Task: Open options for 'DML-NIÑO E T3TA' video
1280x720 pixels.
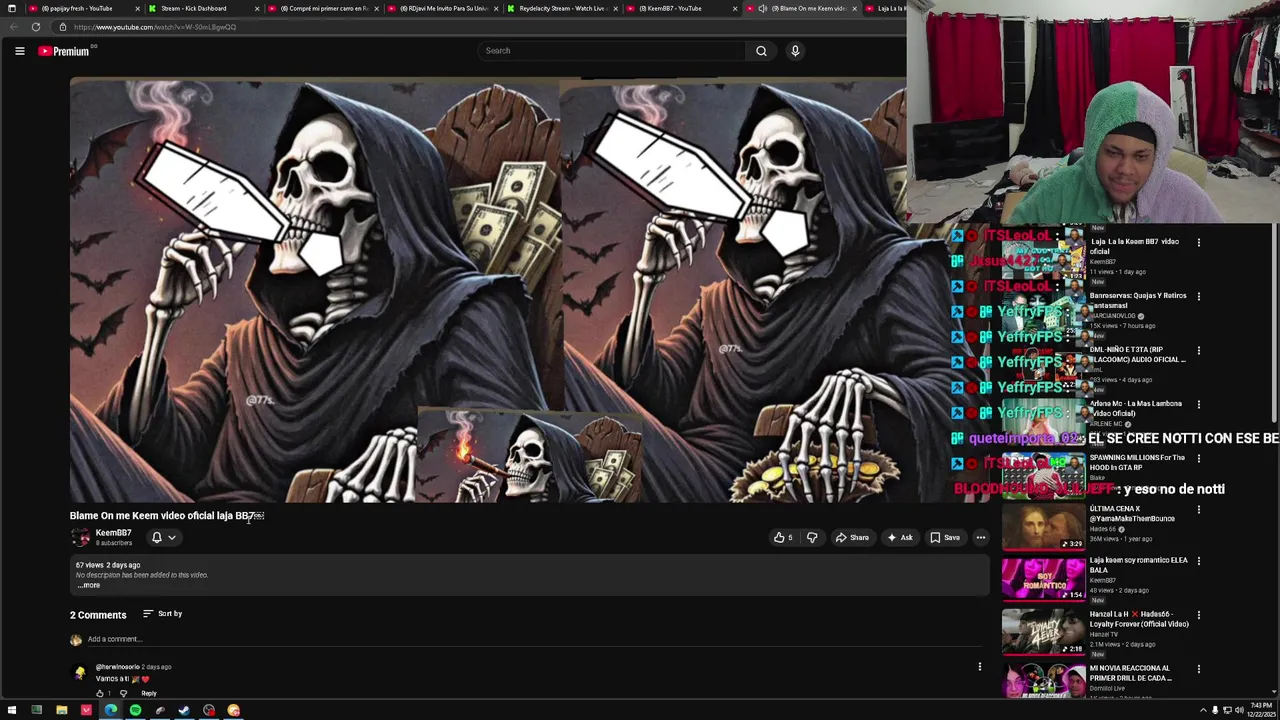Action: pos(1199,350)
